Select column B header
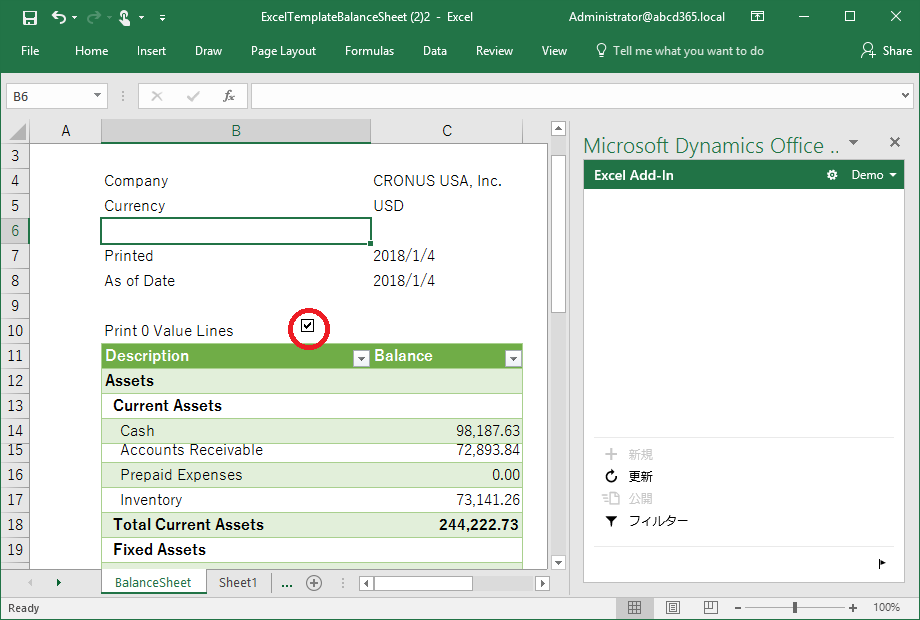The image size is (920, 620). point(236,131)
